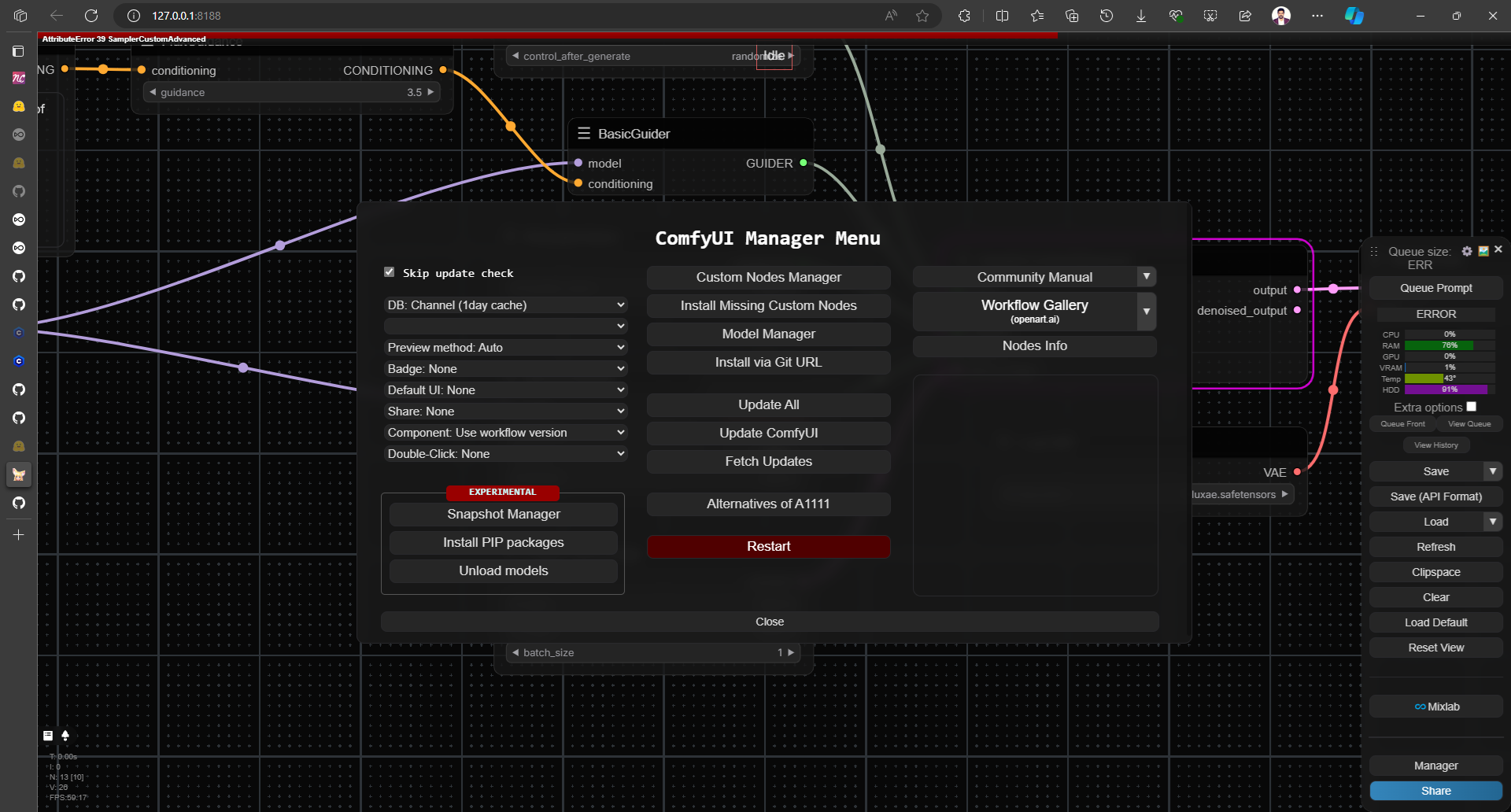Open the BasicGuider node menu icon
The image size is (1511, 812).
584,134
